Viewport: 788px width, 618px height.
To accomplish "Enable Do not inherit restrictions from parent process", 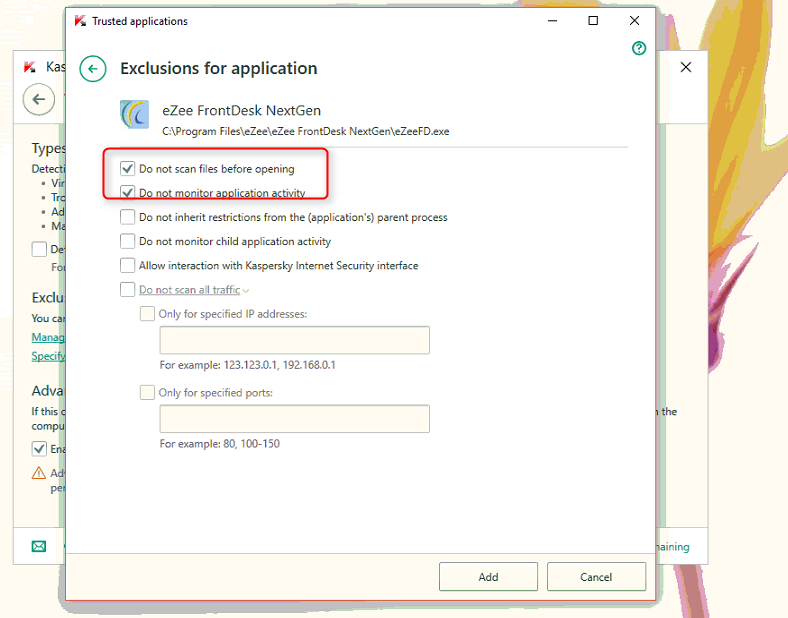I will (x=128, y=217).
